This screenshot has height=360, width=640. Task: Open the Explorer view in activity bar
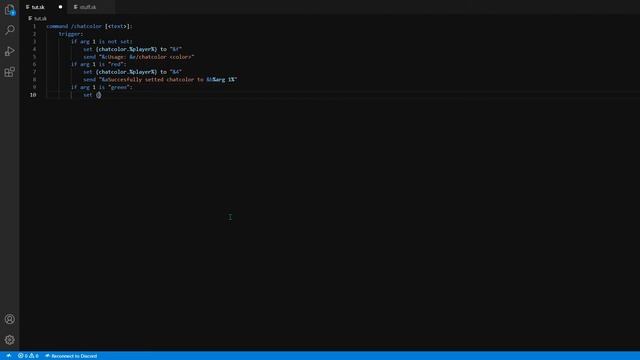coord(9,9)
